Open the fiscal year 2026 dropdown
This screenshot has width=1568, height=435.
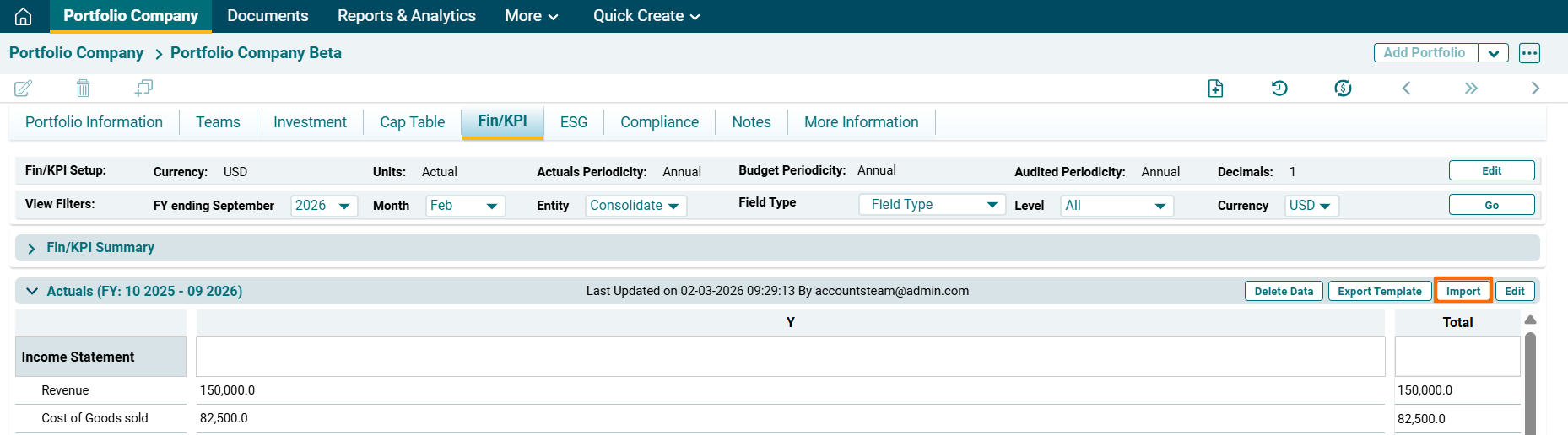[323, 206]
